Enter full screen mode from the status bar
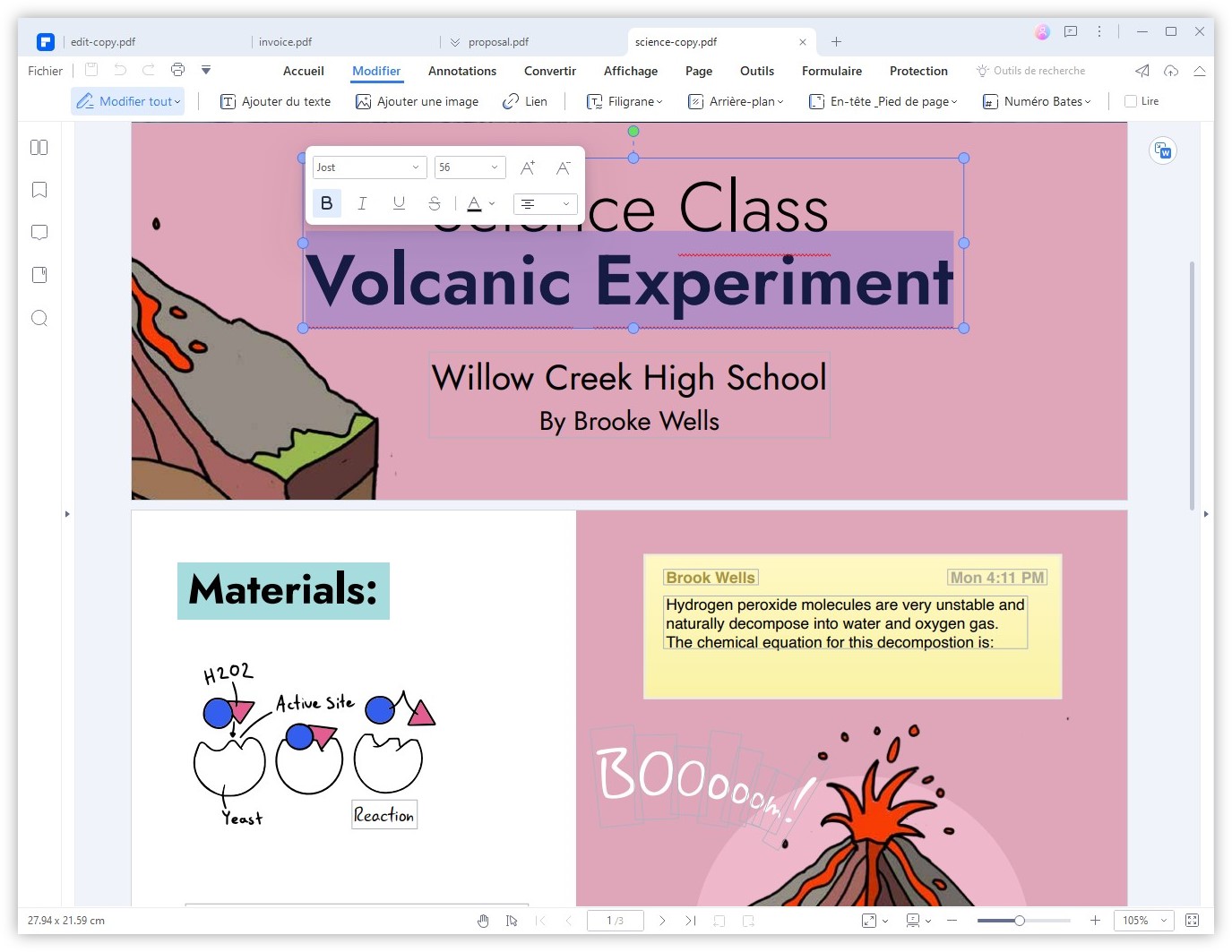 click(1192, 920)
